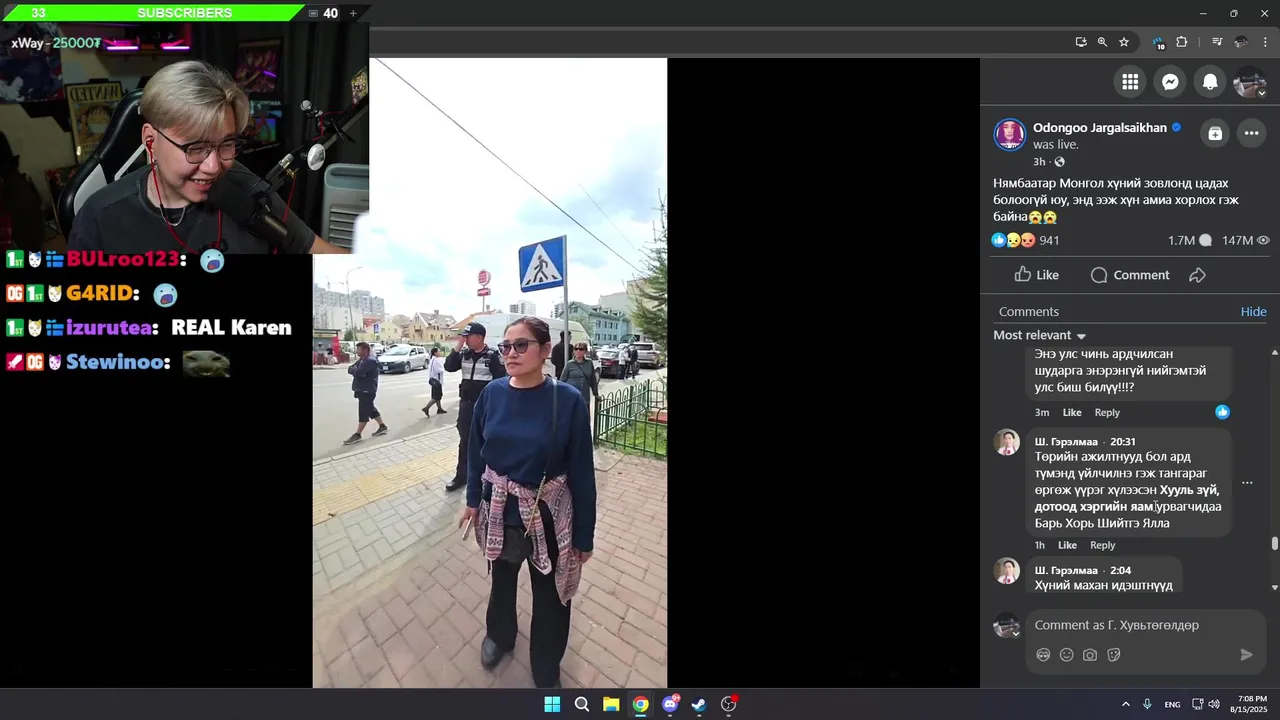Attach a photo using the camera icon
Viewport: 1280px width, 720px height.
[x=1090, y=655]
